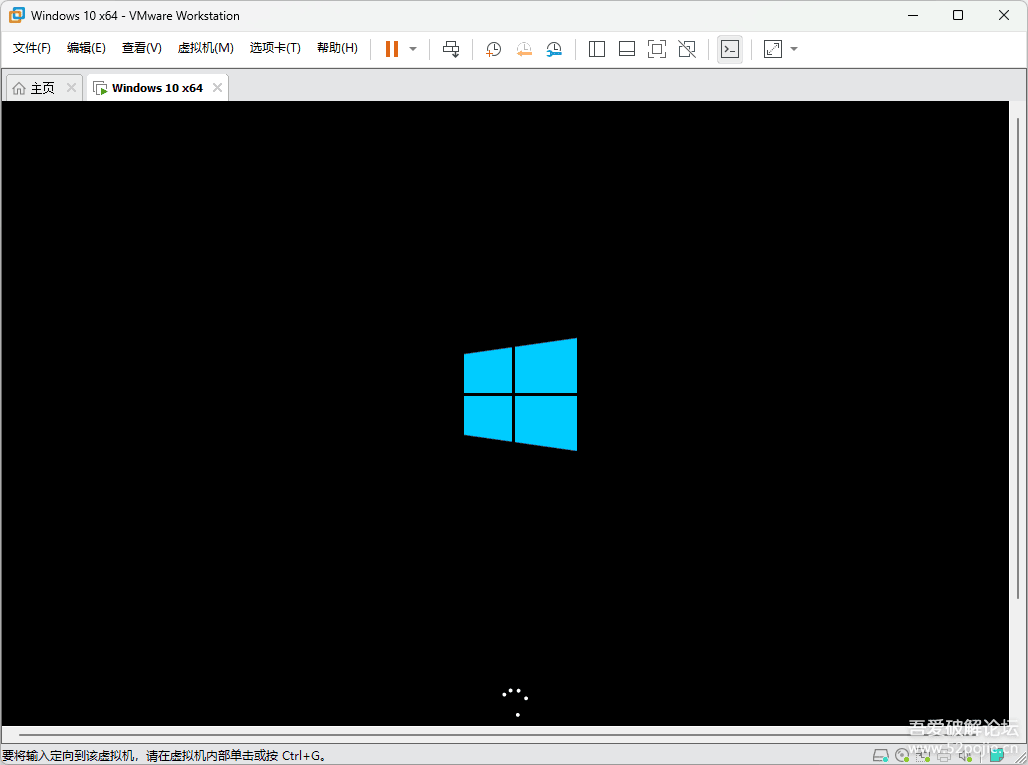Open the Snapshot Manager toolbar icon
This screenshot has width=1028, height=765.
554,48
